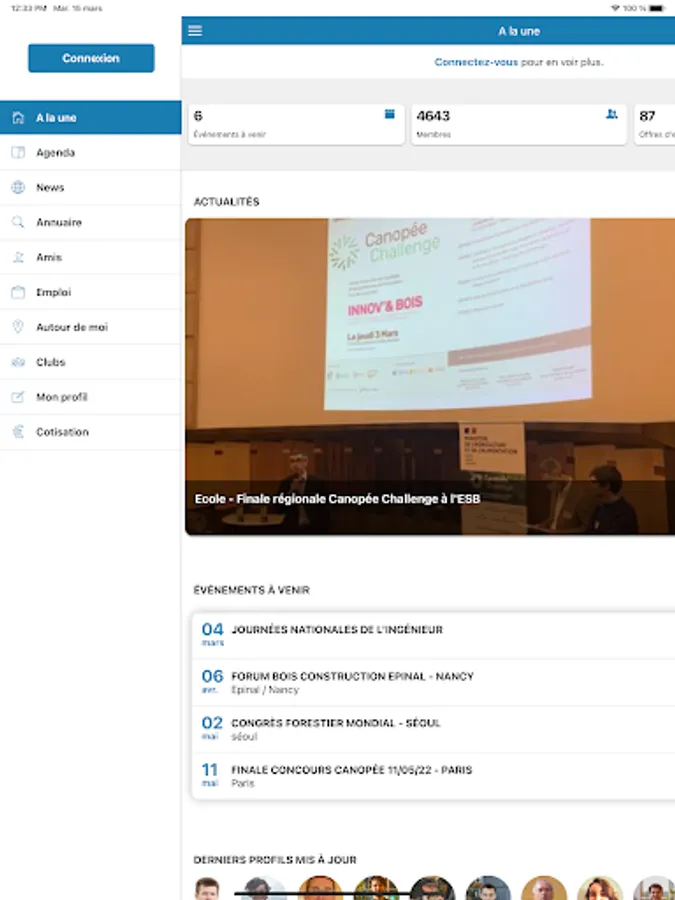675x900 pixels.
Task: Click the Amis people icon
Action: point(18,257)
